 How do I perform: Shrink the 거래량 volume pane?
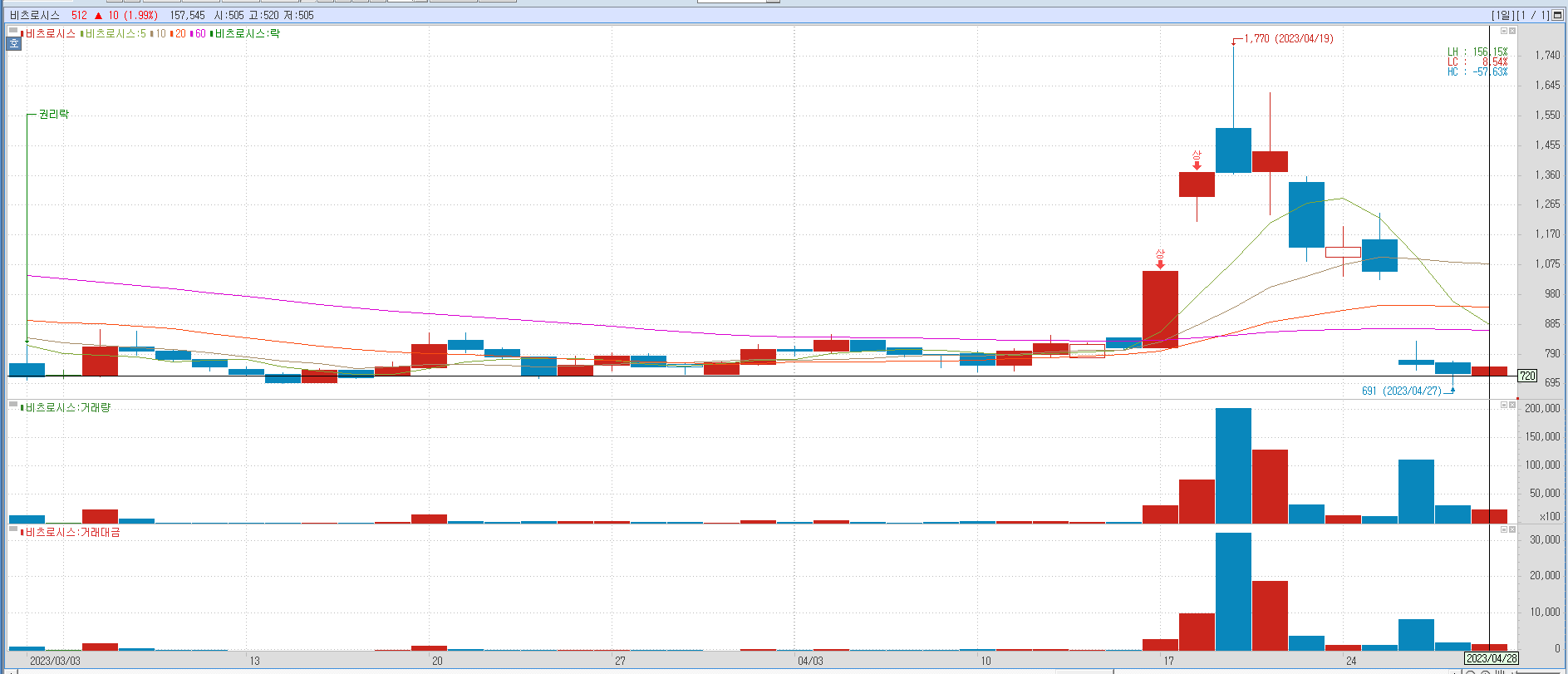point(1503,405)
